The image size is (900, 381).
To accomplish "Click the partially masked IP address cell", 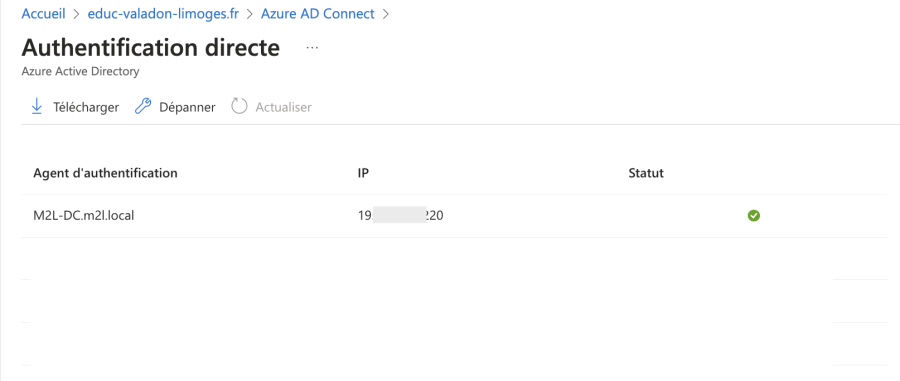I will point(401,216).
